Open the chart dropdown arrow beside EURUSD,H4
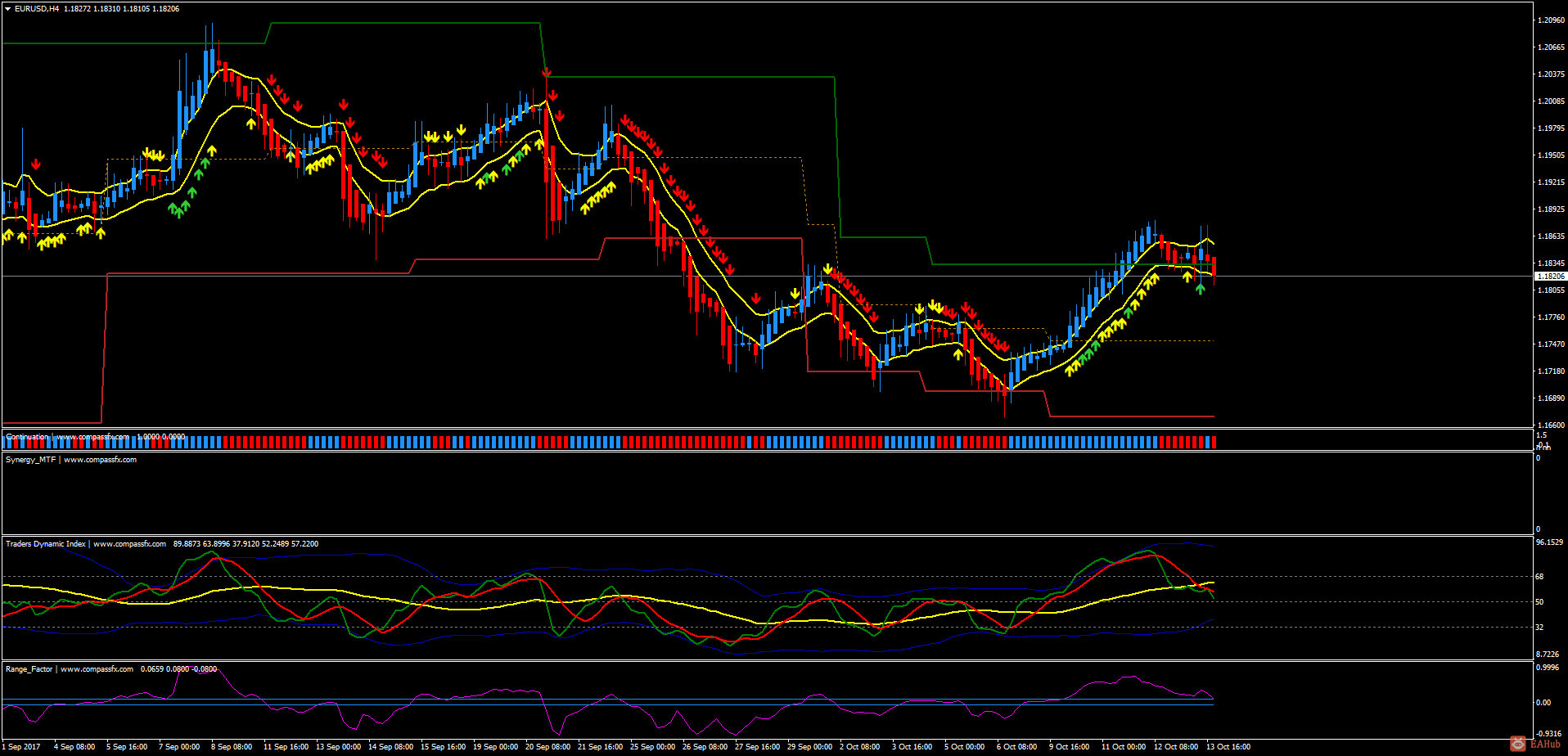Viewport: 1568px width, 756px height. (x=8, y=9)
